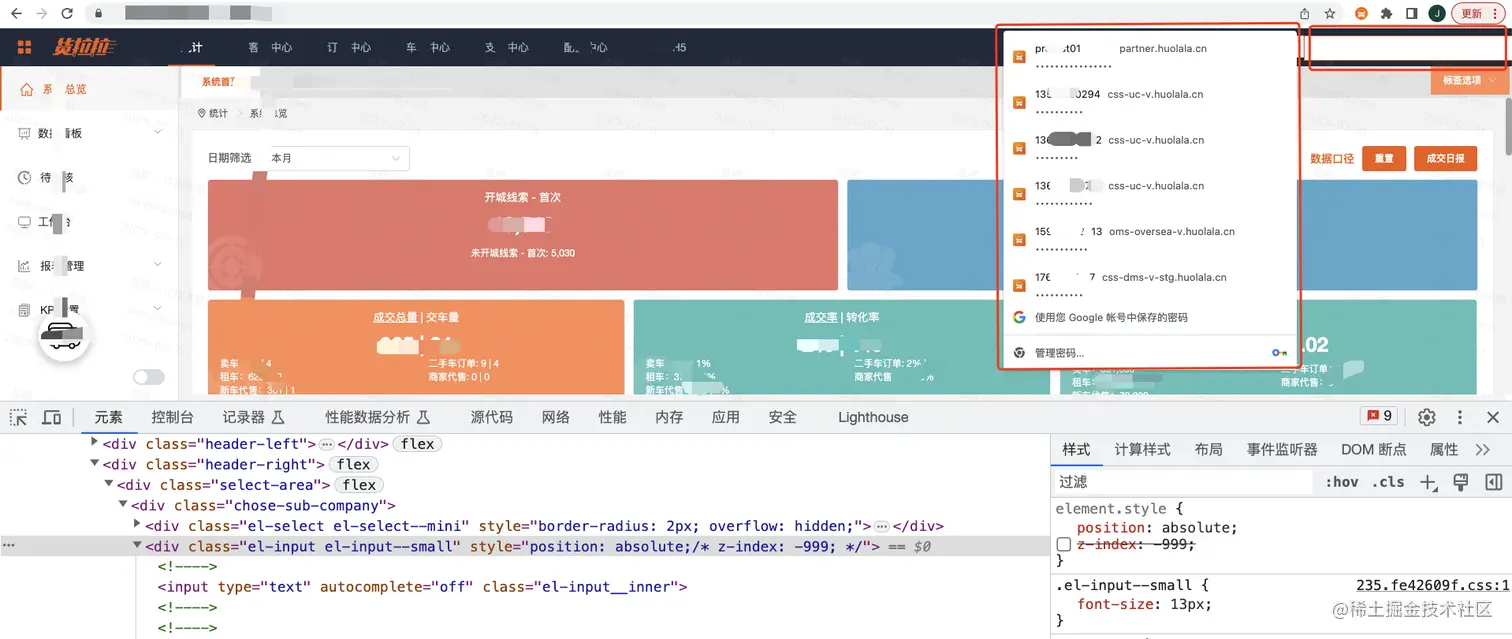Click the app grid icon beside the logo
Viewport: 1512px width, 639px height.
pos(25,47)
